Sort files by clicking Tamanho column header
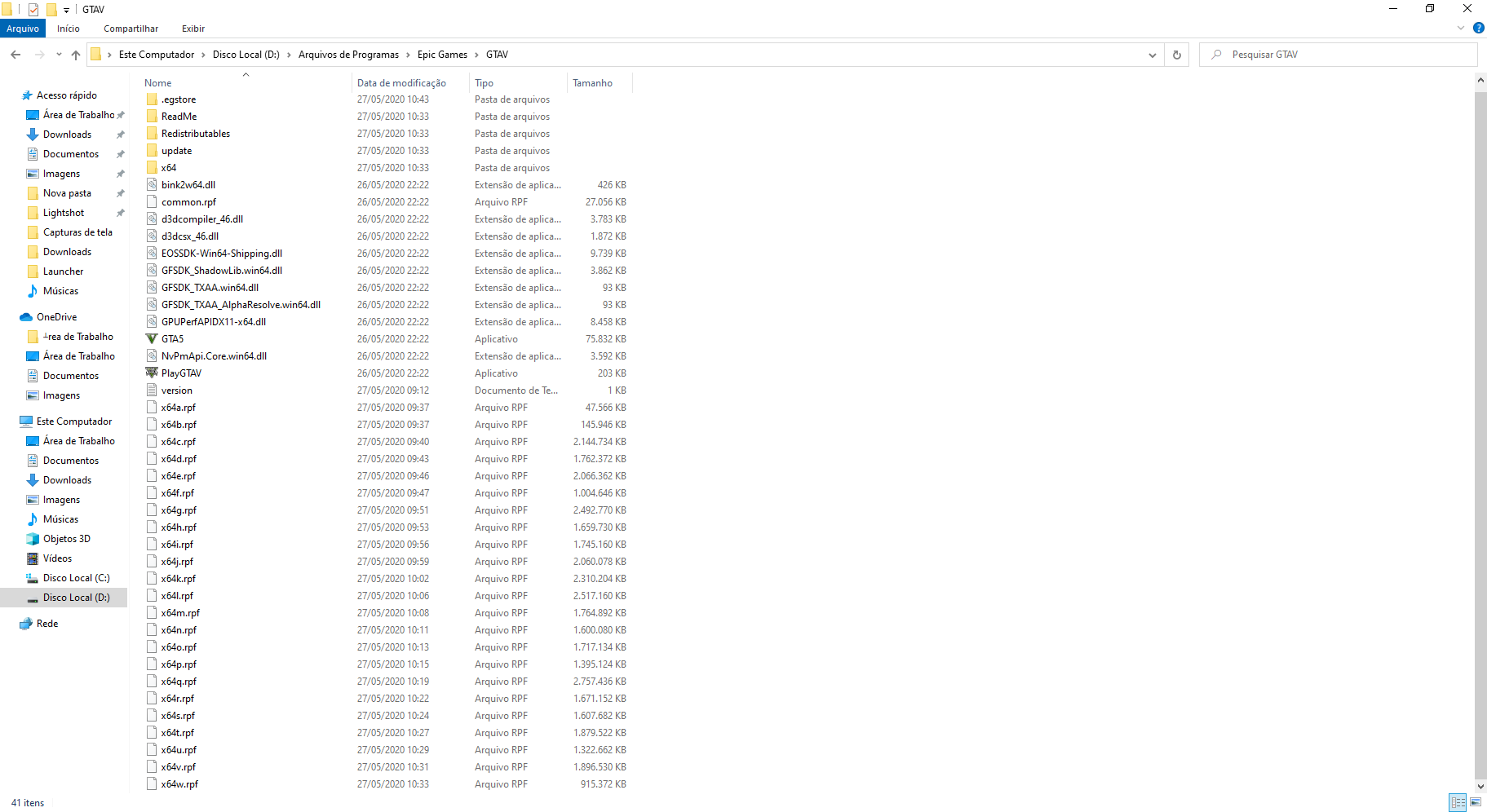Viewport: 1487px width, 812px height. [x=592, y=82]
